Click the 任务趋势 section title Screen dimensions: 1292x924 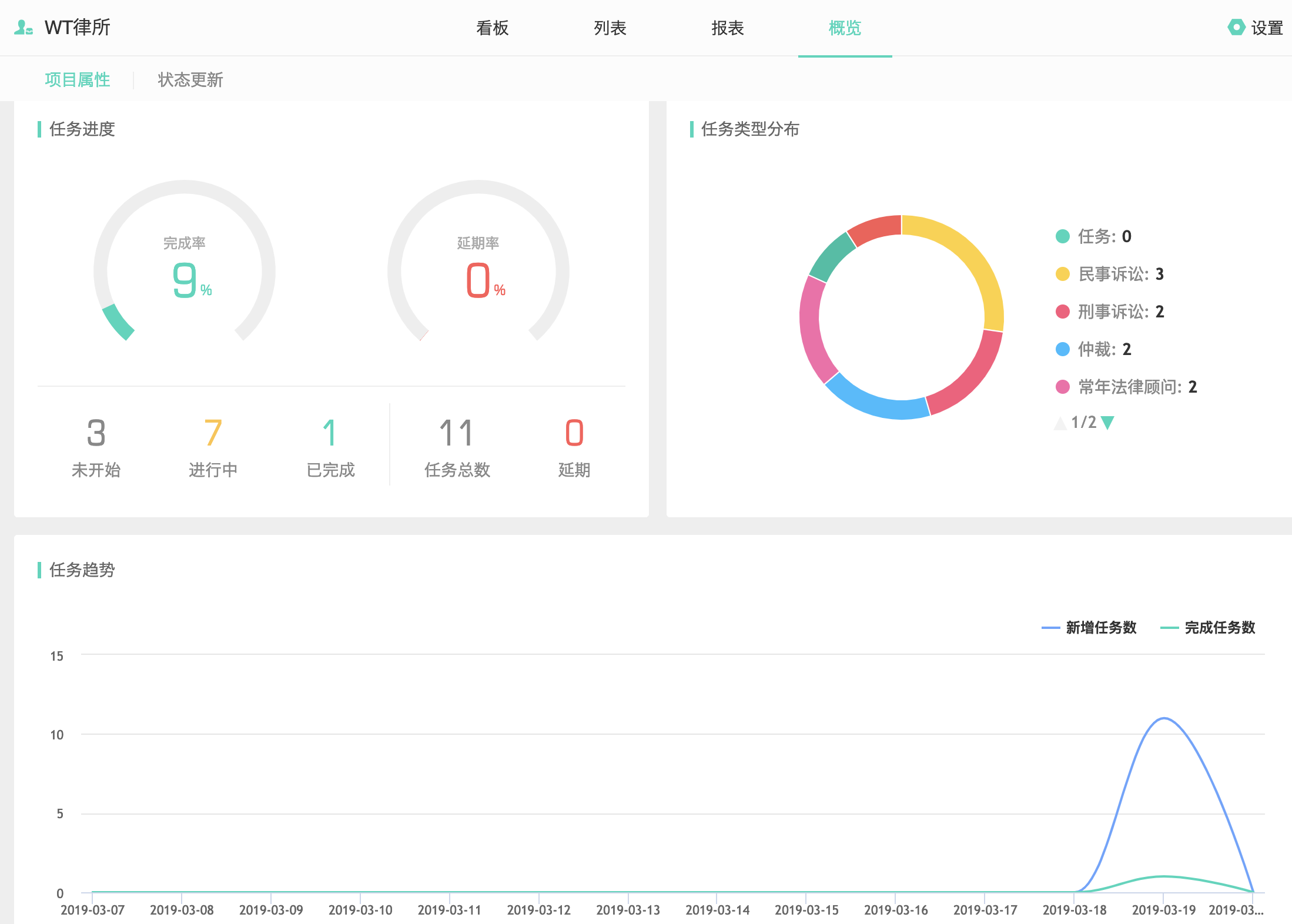pos(82,570)
